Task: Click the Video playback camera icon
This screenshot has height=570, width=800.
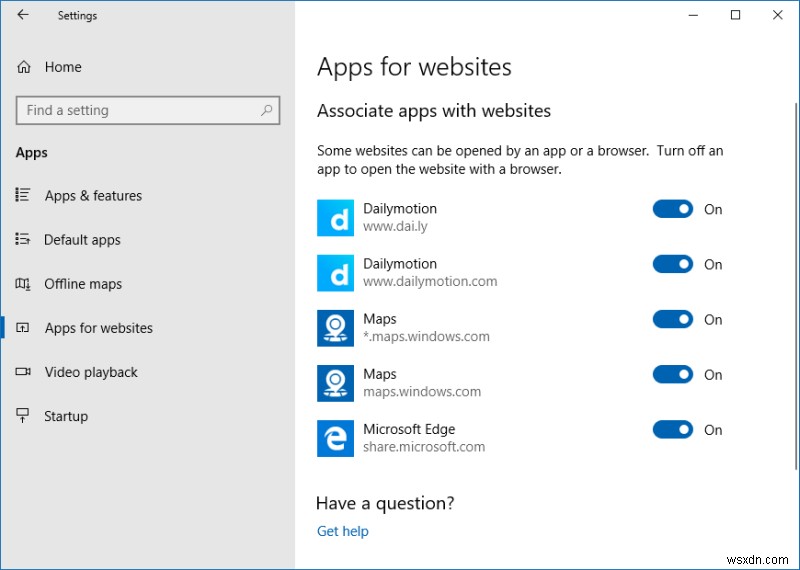Action: click(23, 371)
